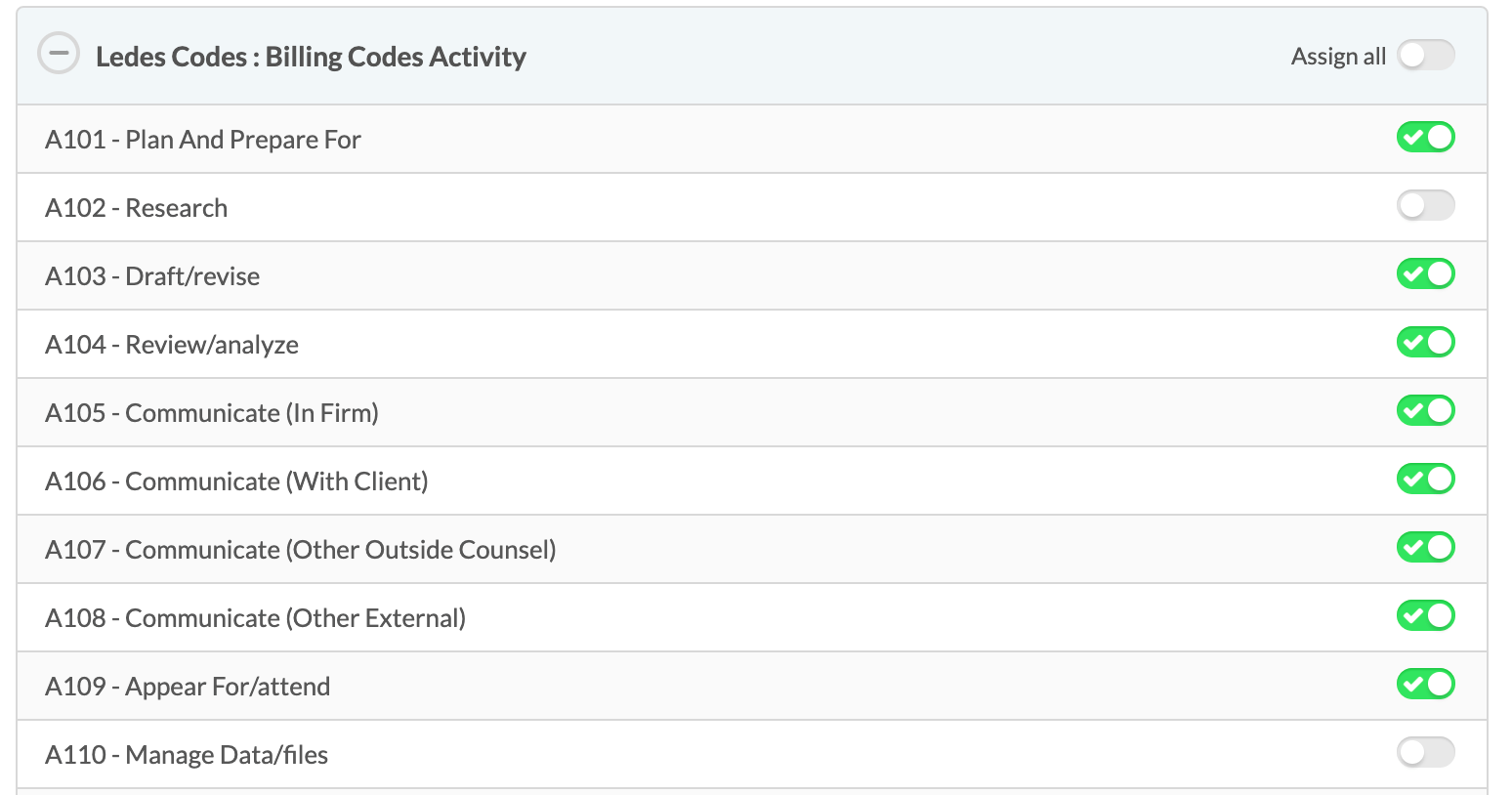The width and height of the screenshot is (1512, 795).
Task: Select the A102 - Research row label
Action: click(x=136, y=208)
